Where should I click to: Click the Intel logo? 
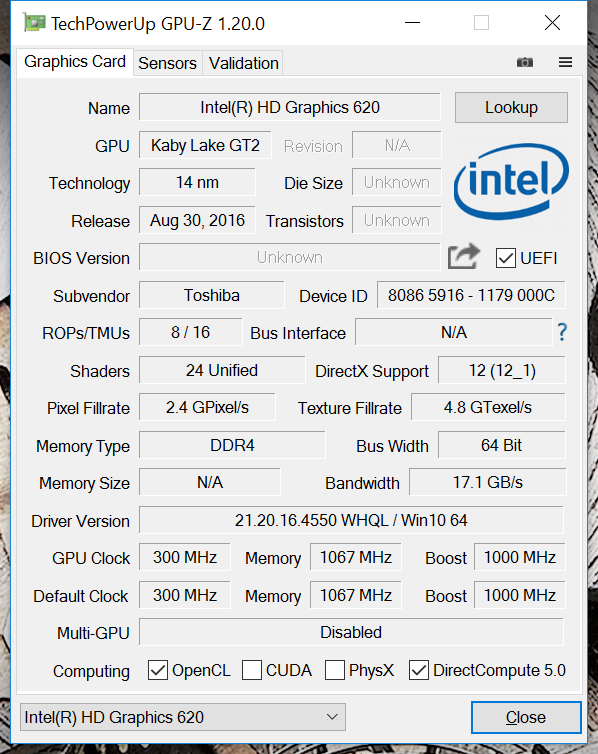click(511, 181)
